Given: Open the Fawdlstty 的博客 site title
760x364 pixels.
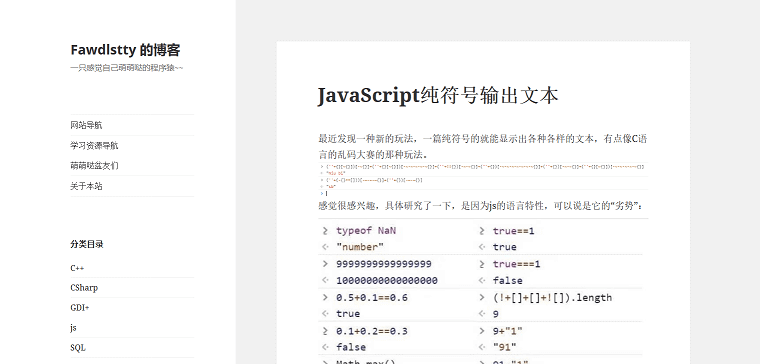Looking at the screenshot, I should (x=126, y=50).
